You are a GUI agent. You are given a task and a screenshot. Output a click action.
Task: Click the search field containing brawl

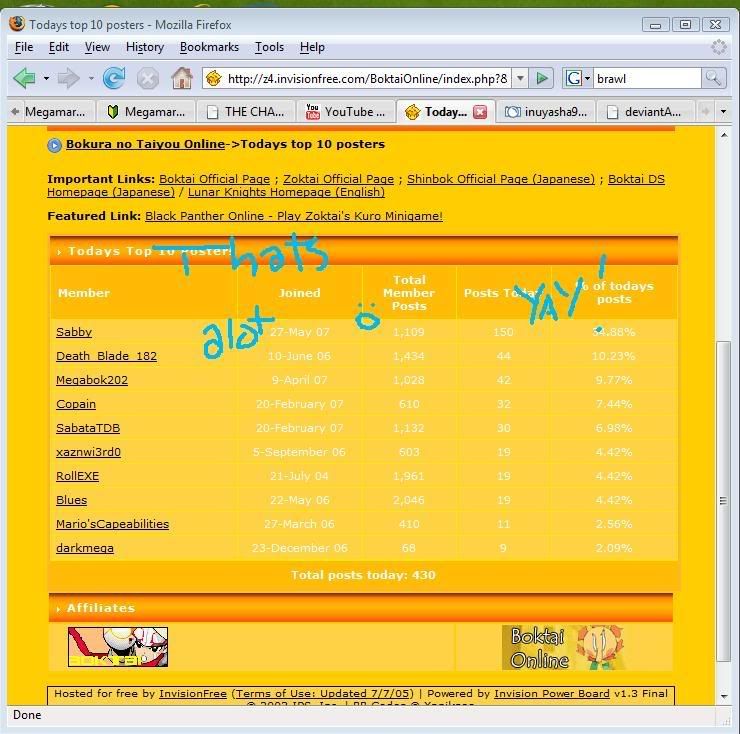pyautogui.click(x=647, y=78)
